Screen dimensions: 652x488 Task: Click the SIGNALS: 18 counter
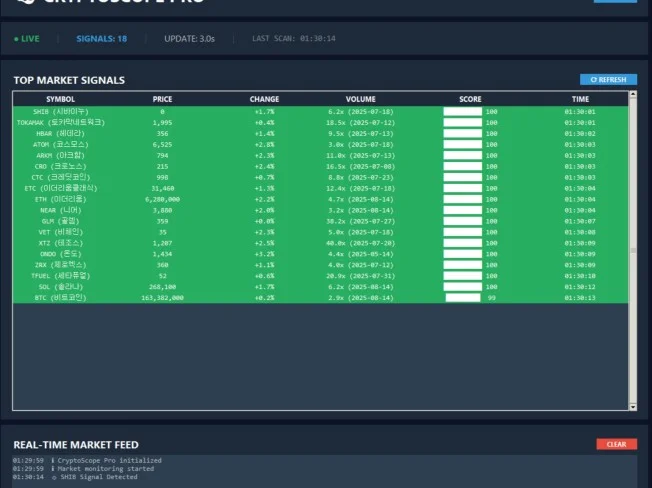click(101, 39)
